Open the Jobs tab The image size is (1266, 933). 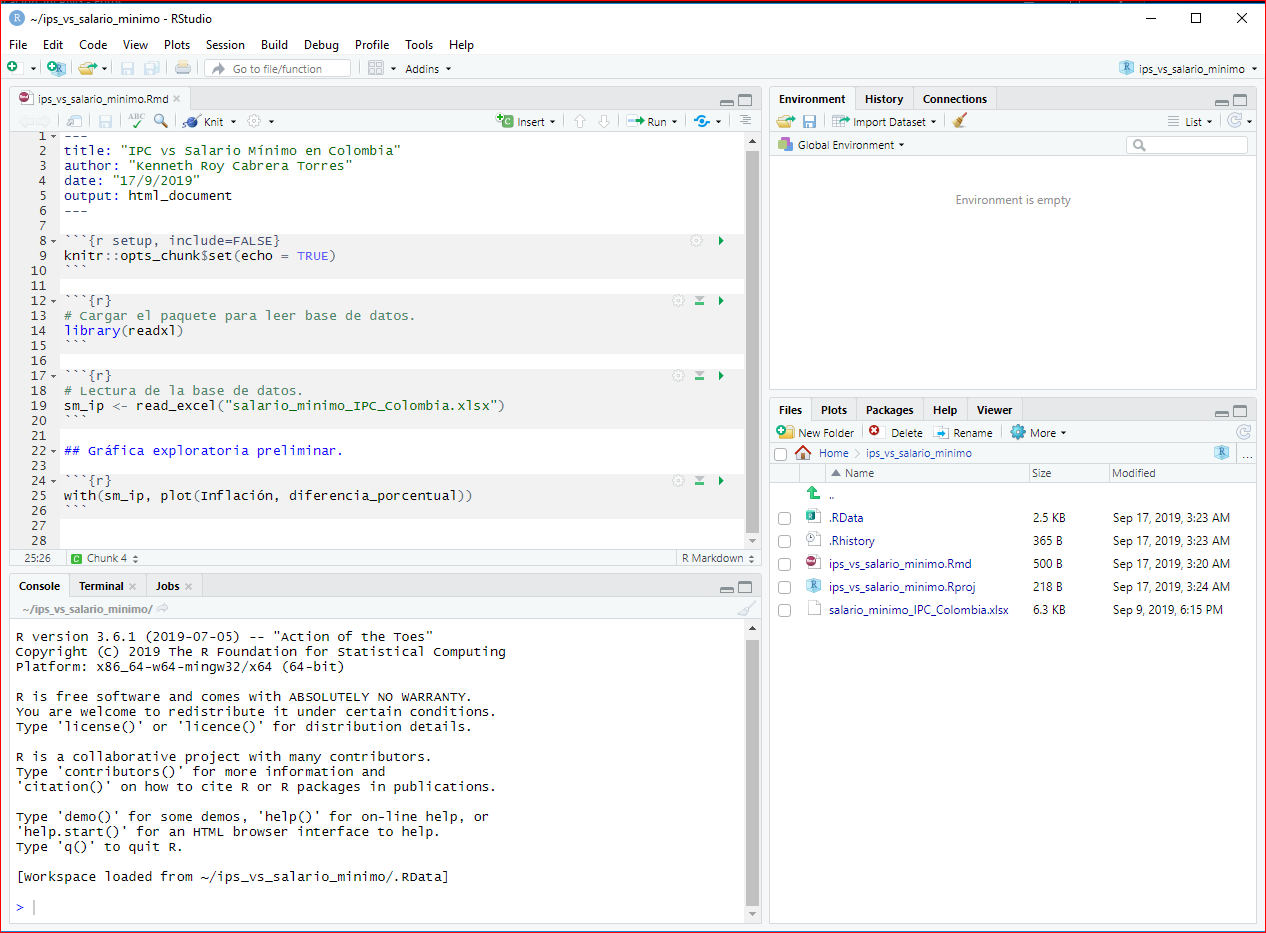pyautogui.click(x=167, y=586)
